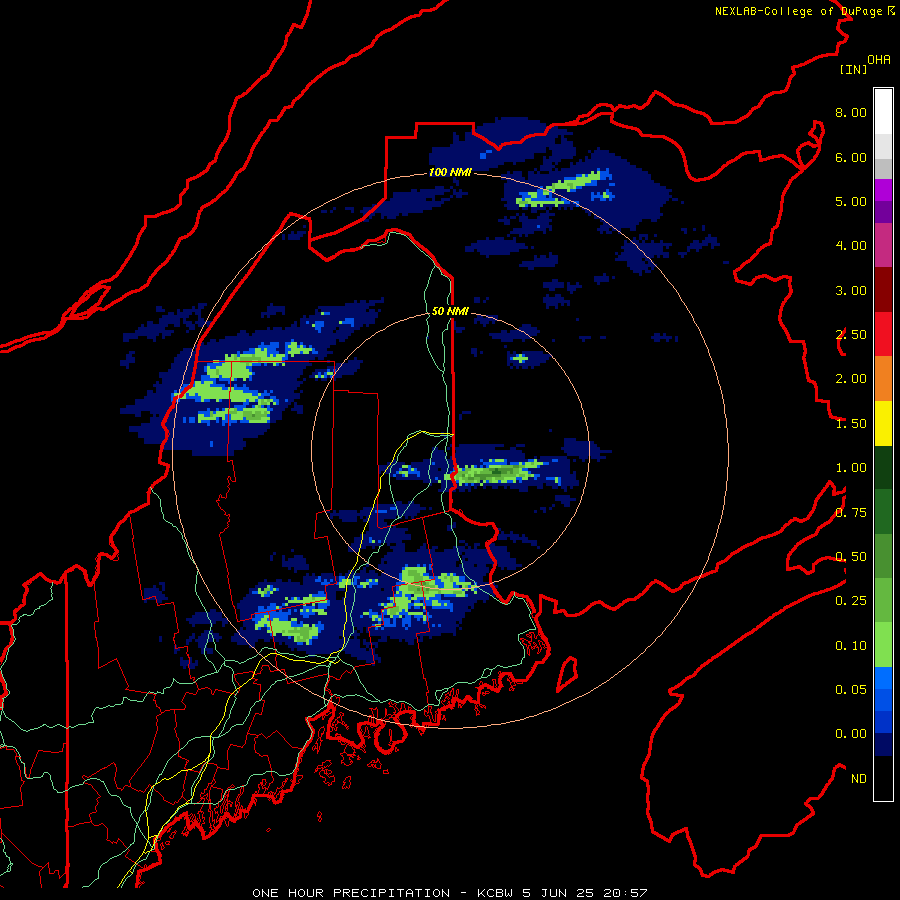Click the [IN] units label
This screenshot has height=900, width=900.
pos(853,69)
